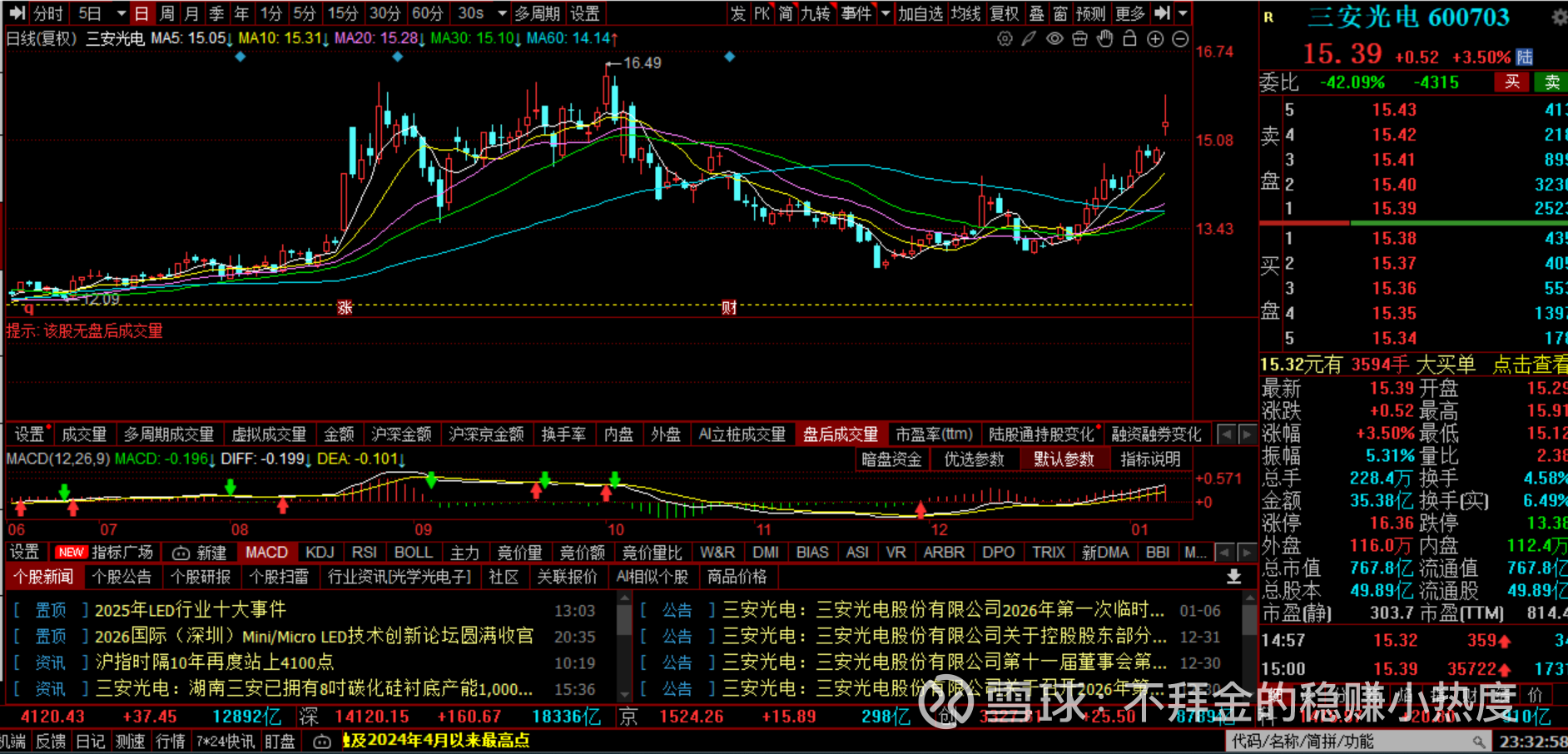Open the PK comparison tool

(x=762, y=13)
